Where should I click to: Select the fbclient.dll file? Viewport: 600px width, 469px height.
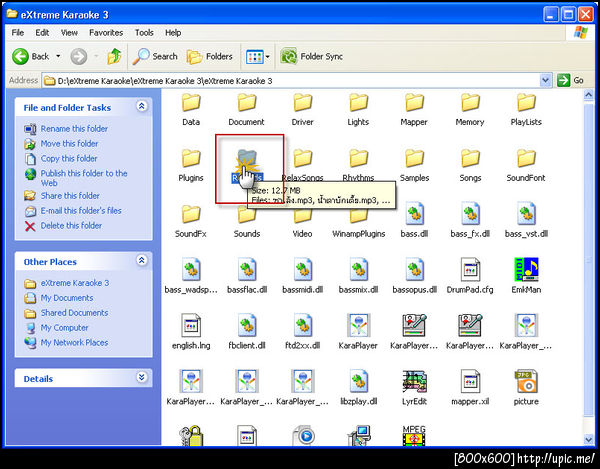(x=247, y=331)
